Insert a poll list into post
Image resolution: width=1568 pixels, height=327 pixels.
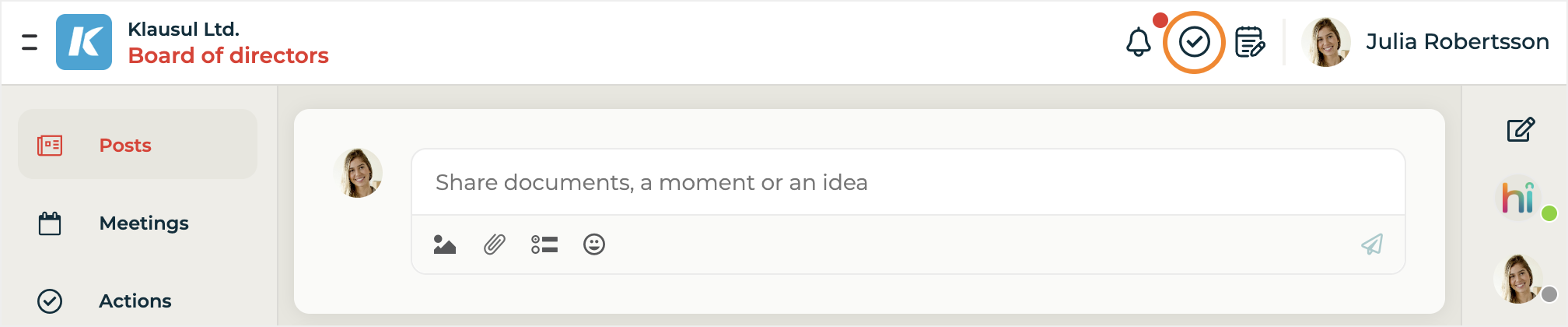[544, 245]
